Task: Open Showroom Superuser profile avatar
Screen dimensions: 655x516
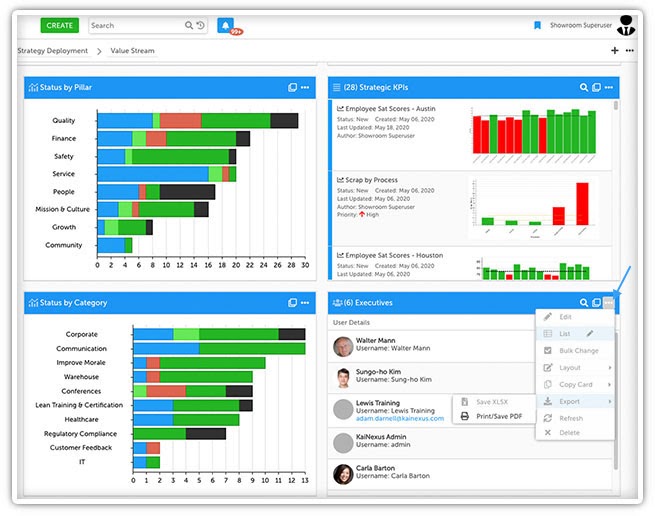Action: tap(626, 25)
